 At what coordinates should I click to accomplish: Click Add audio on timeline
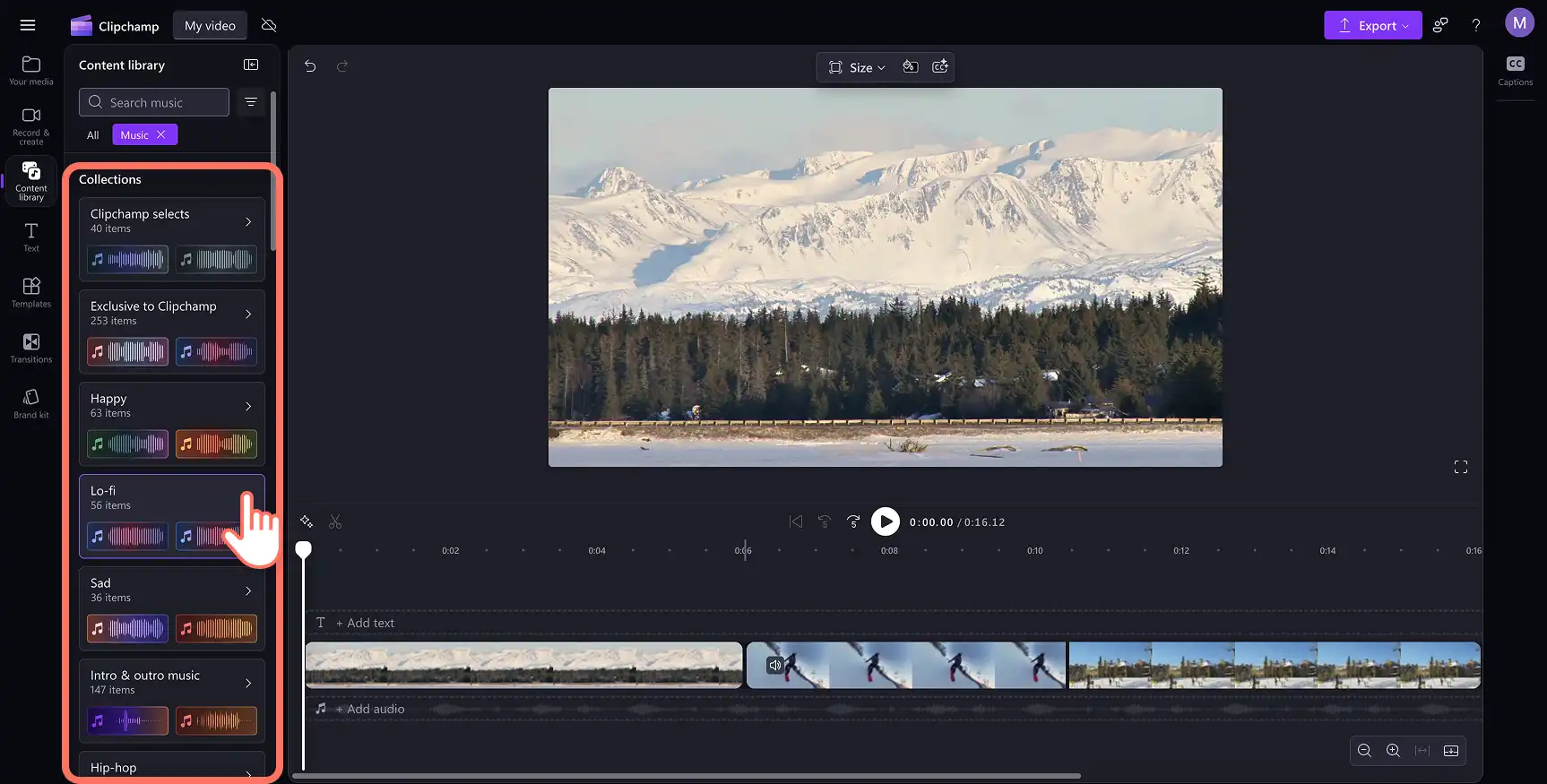pos(370,709)
